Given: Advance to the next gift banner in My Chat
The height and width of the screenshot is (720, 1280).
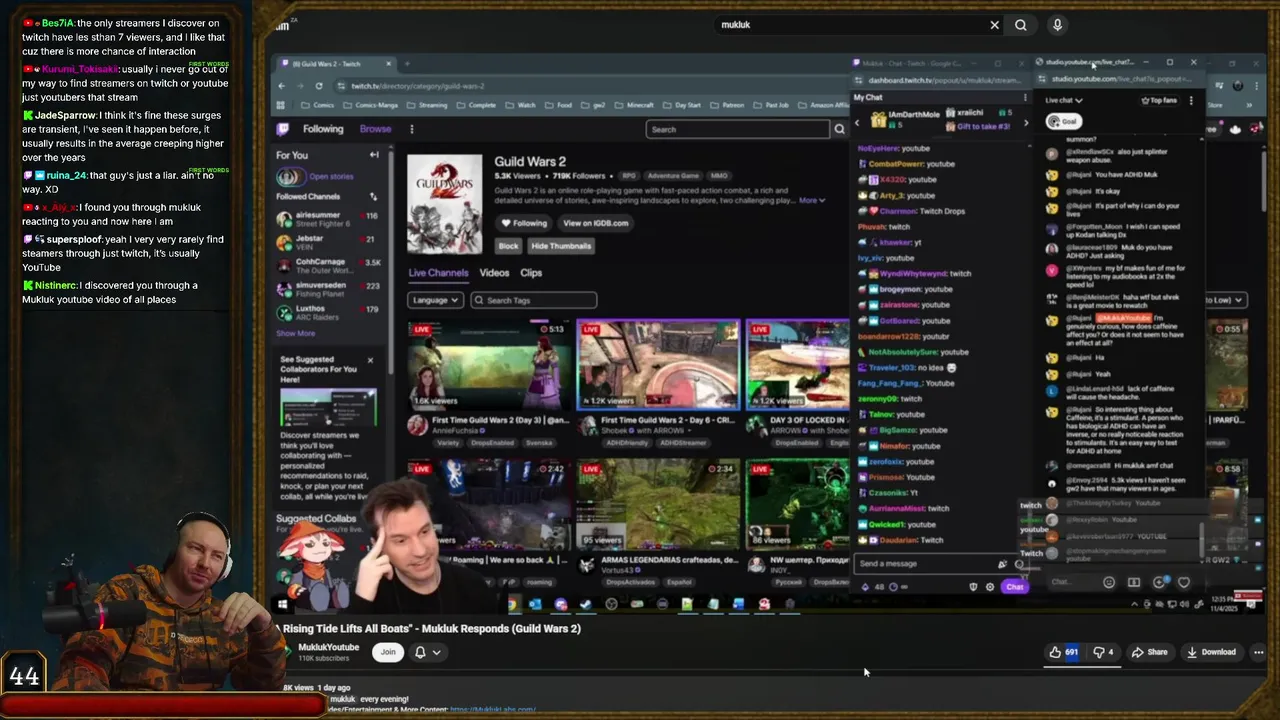Looking at the screenshot, I should click(x=1025, y=122).
